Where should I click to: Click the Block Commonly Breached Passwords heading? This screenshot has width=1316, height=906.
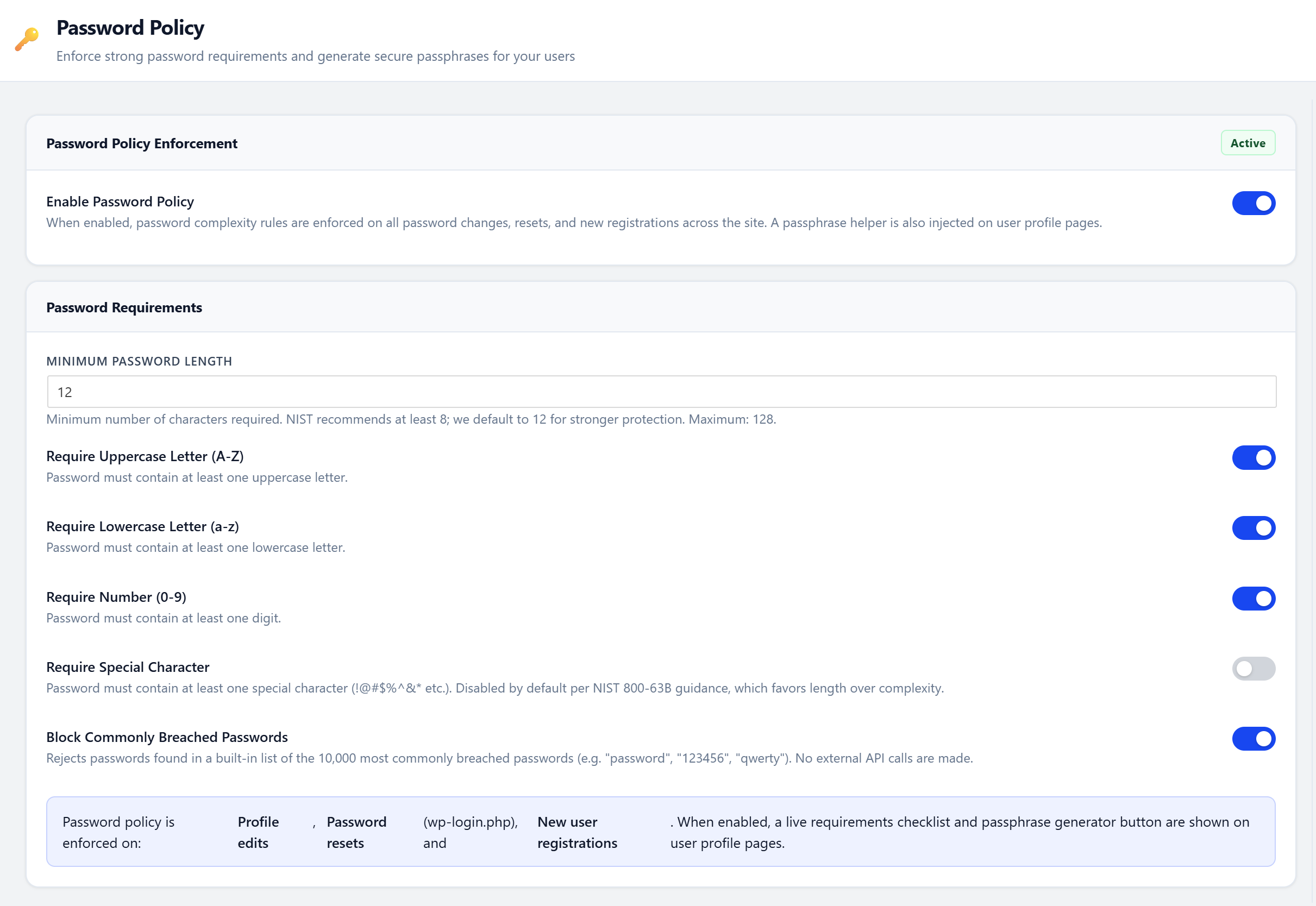click(x=166, y=737)
